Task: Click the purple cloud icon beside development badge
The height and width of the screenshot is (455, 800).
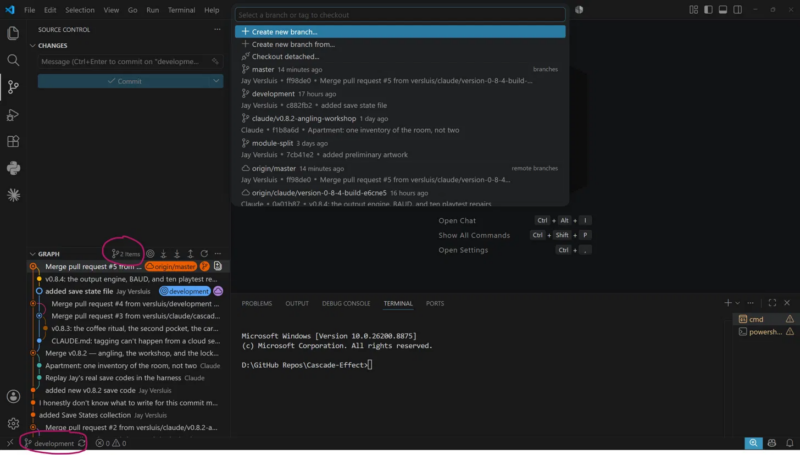Action: tap(218, 291)
